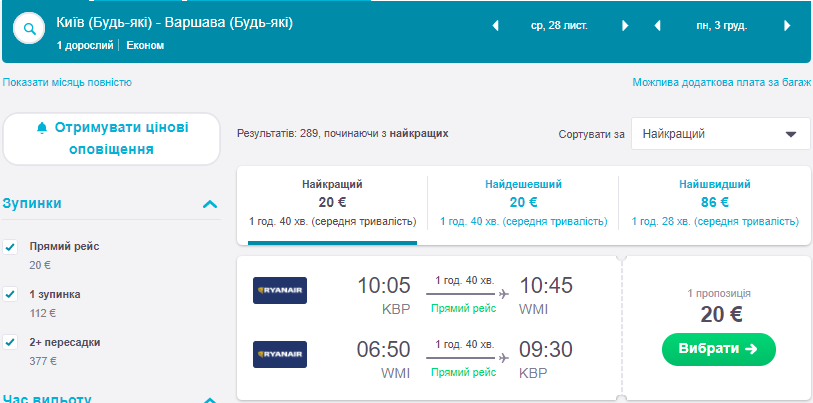Click Отримувати цінові оповіщення button
This screenshot has width=813, height=403.
111,139
